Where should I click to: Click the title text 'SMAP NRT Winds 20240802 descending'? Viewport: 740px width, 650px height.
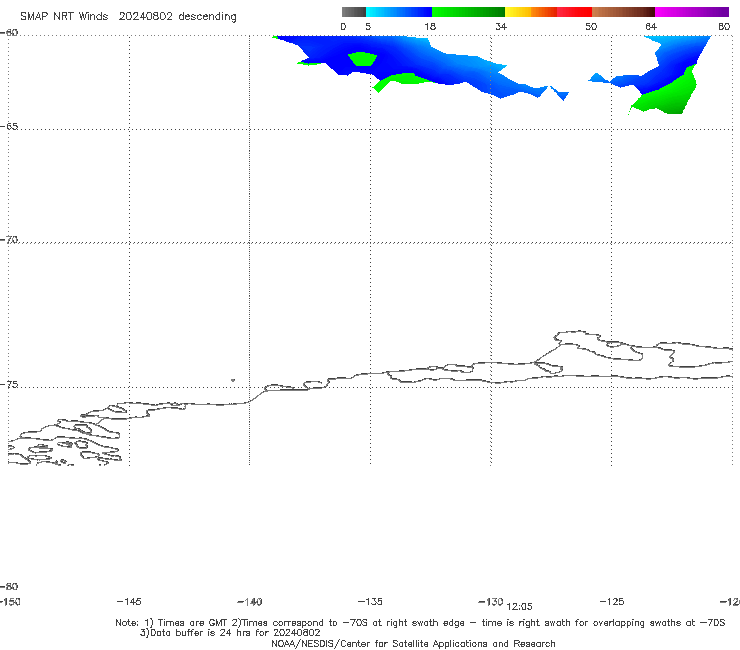coord(128,16)
